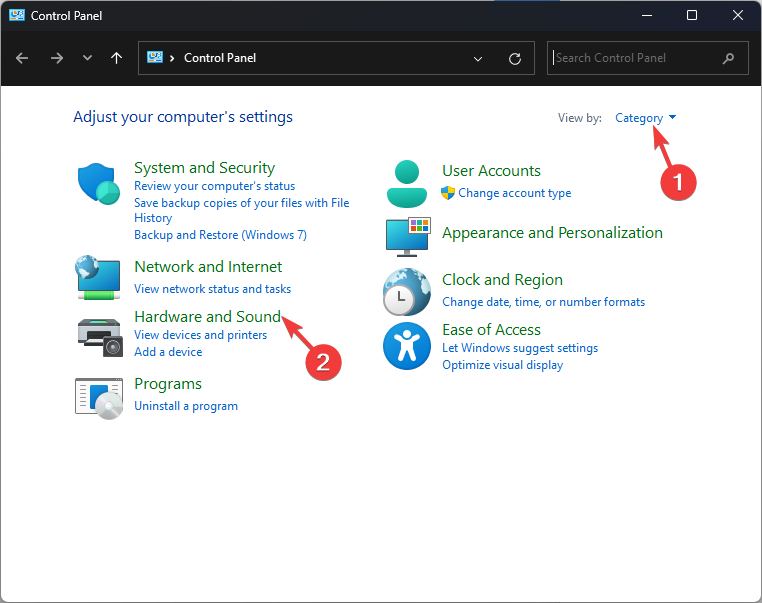Open Hardware and Sound category
The width and height of the screenshot is (762, 603).
(208, 317)
